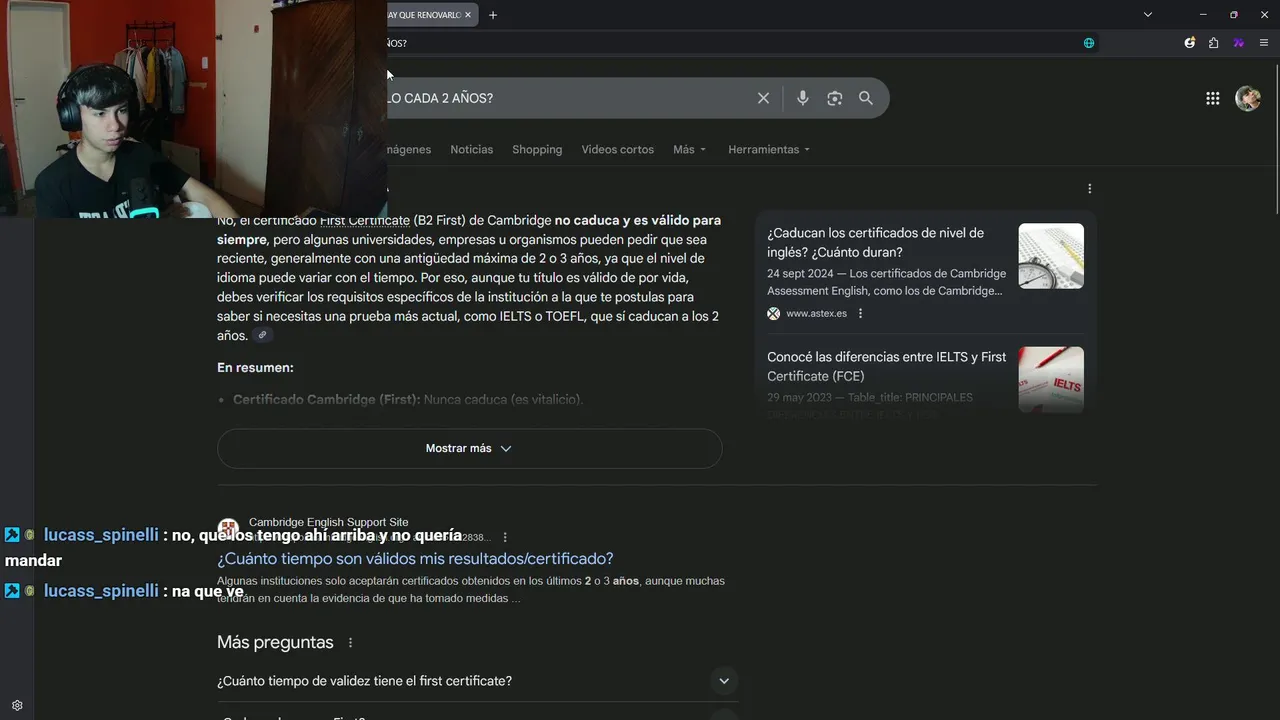
Task: Switch to the Shopping results tab
Action: [537, 149]
